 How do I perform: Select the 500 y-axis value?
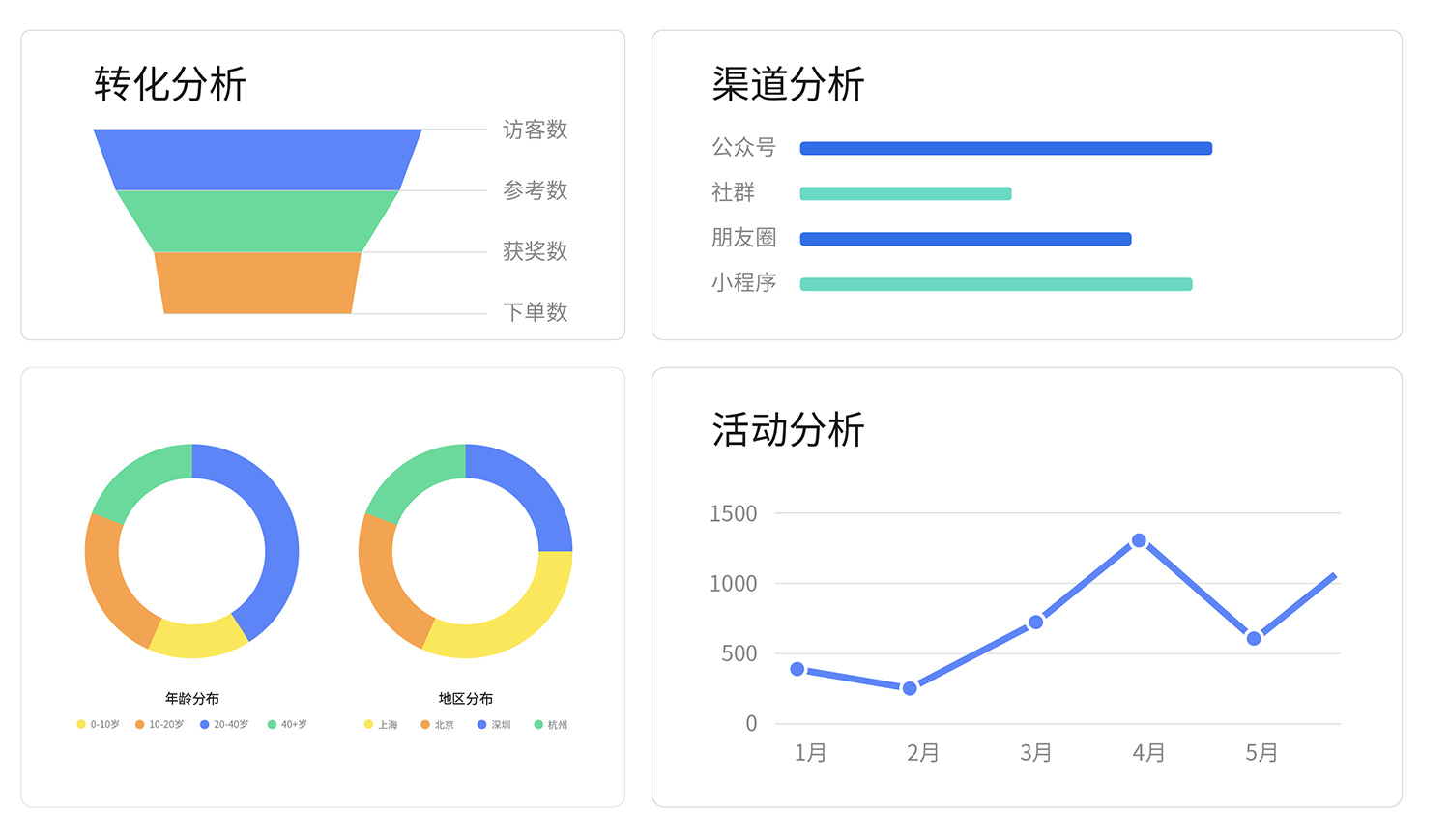click(739, 653)
